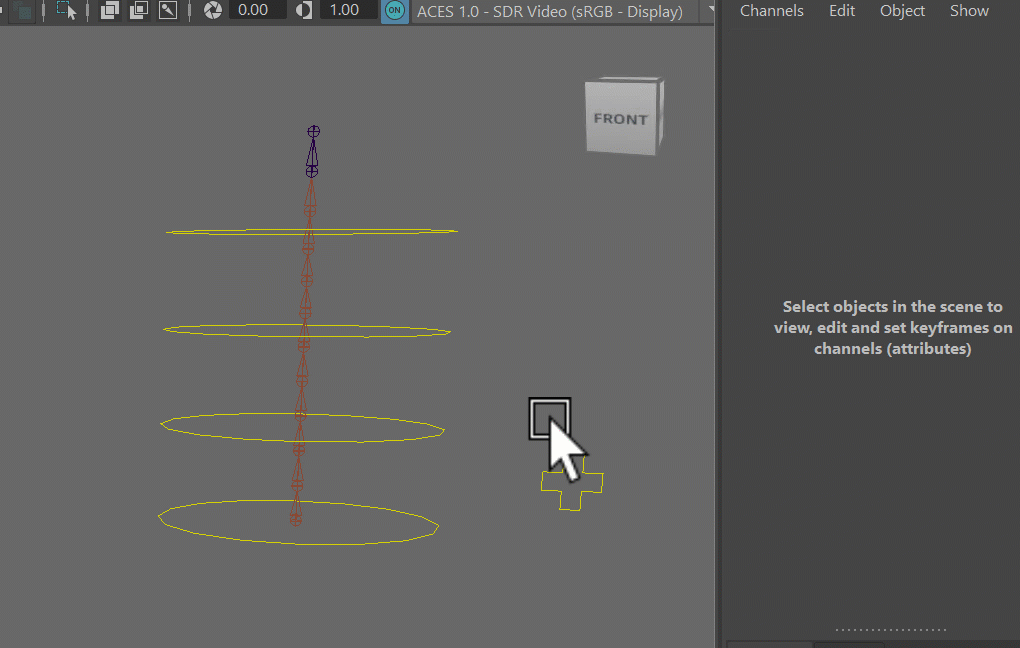The image size is (1020, 648).
Task: Open the Channels menu in Channel Box
Action: (x=772, y=11)
